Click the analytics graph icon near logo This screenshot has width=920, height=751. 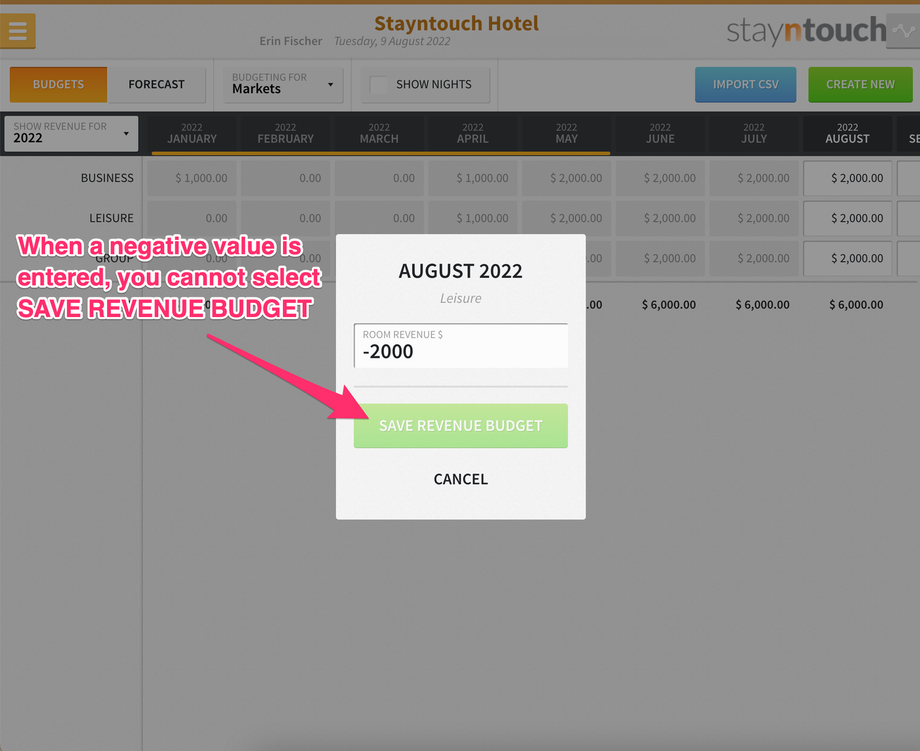click(903, 31)
